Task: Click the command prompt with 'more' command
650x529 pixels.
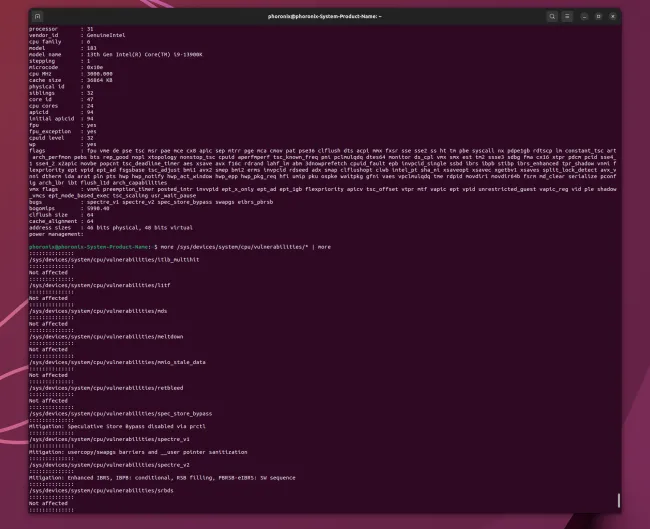Action: 180,247
